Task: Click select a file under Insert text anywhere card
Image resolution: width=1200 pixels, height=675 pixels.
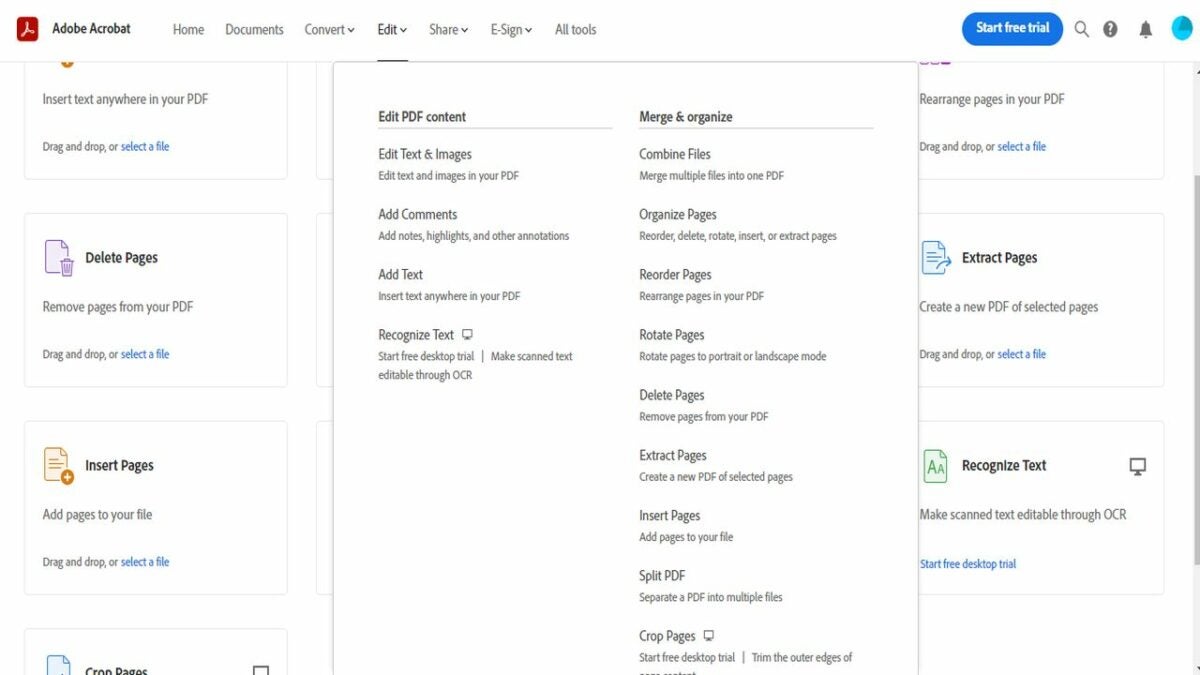Action: pos(145,146)
